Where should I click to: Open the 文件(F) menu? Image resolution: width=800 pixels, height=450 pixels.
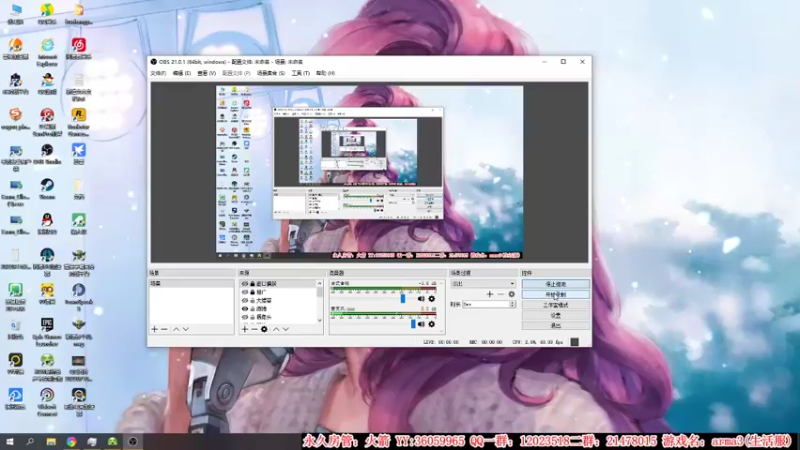click(158, 73)
